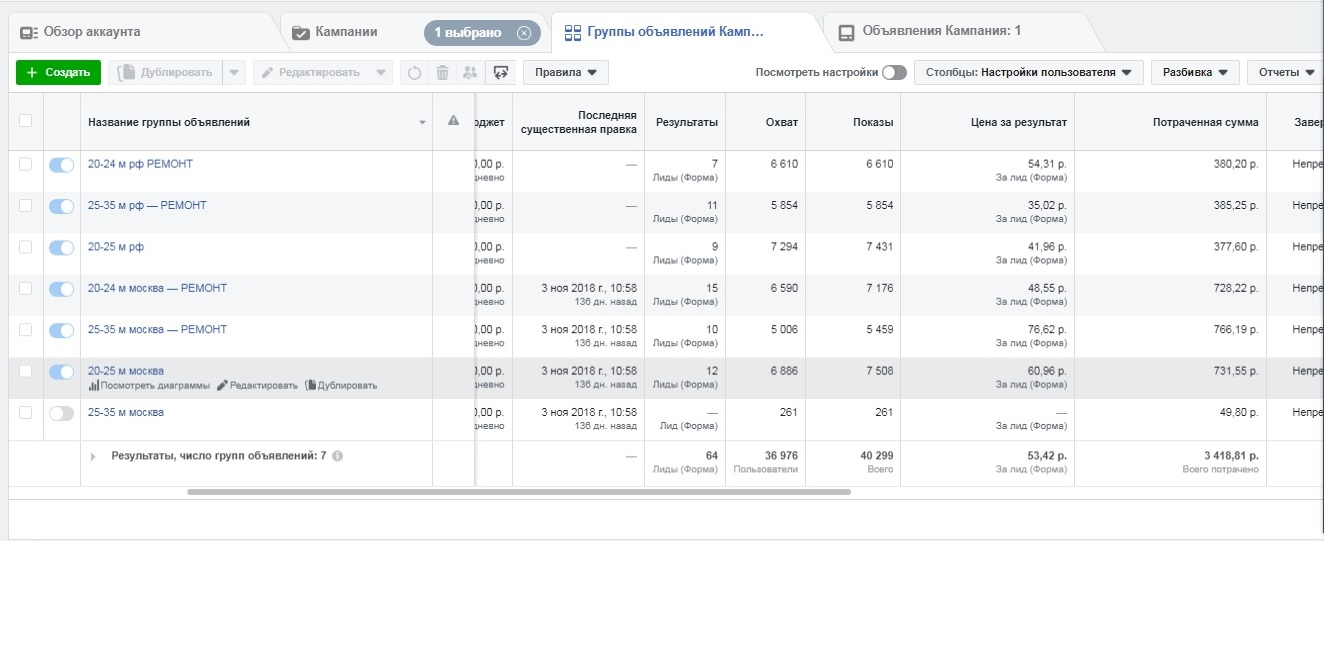Click the circular revert changes icon
The image size is (1324, 661).
click(414, 72)
